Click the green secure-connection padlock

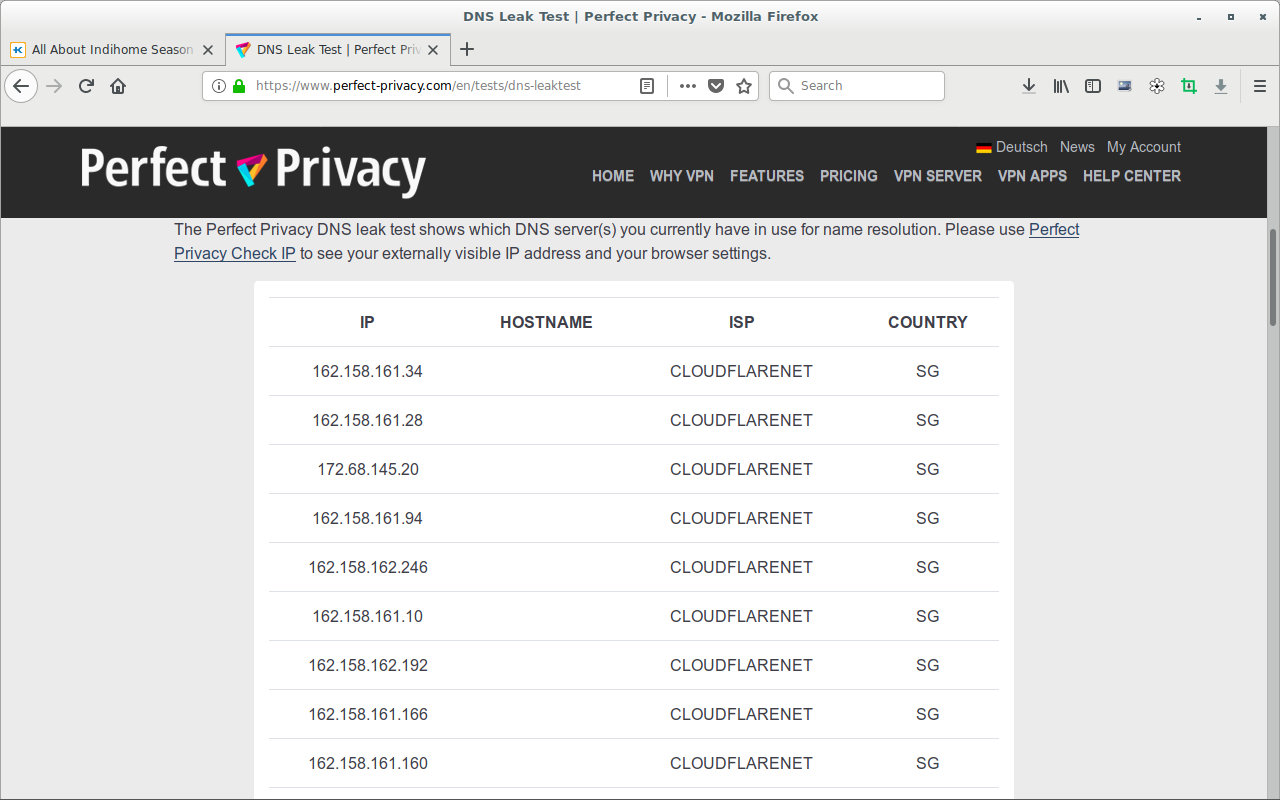coord(239,86)
